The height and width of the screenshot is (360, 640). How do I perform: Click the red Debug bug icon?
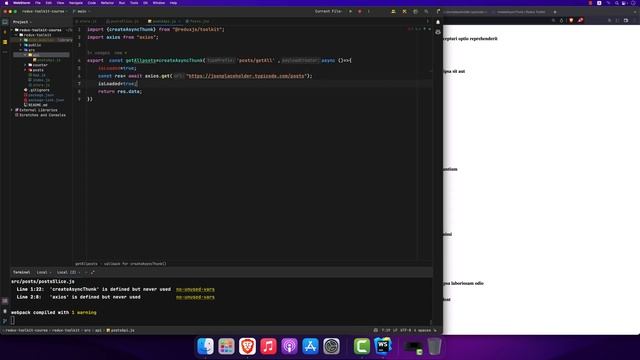pyautogui.click(x=360, y=11)
